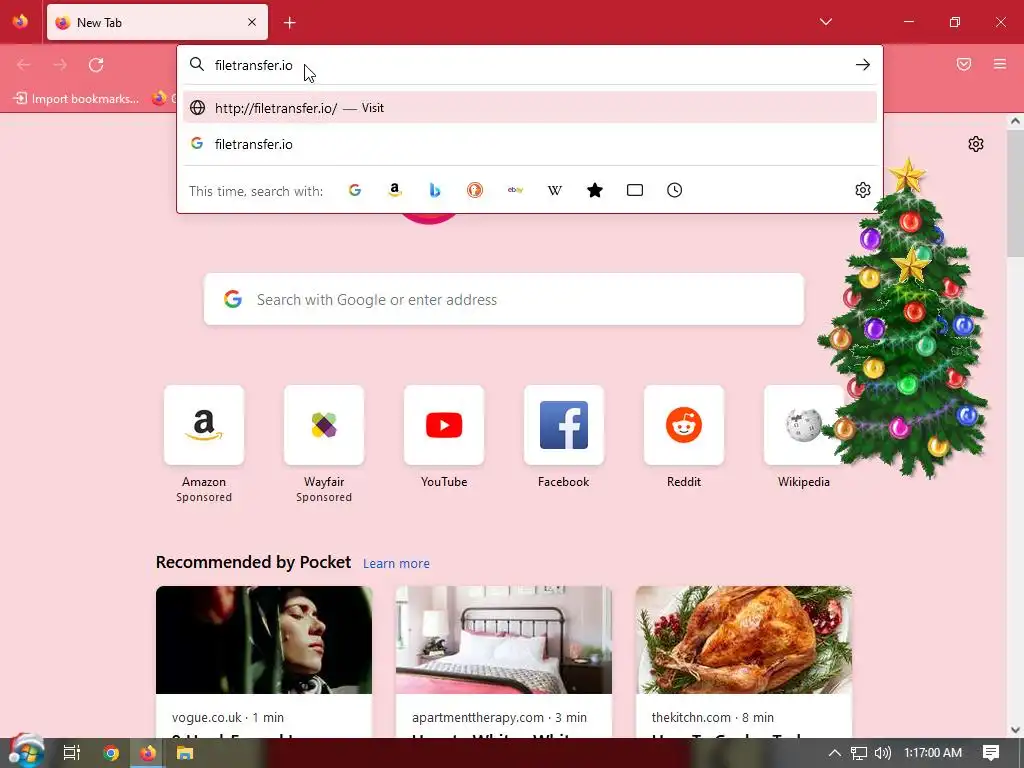The width and height of the screenshot is (1024, 768).
Task: Search with DuckDuckGo from the one-off row
Action: [x=475, y=190]
